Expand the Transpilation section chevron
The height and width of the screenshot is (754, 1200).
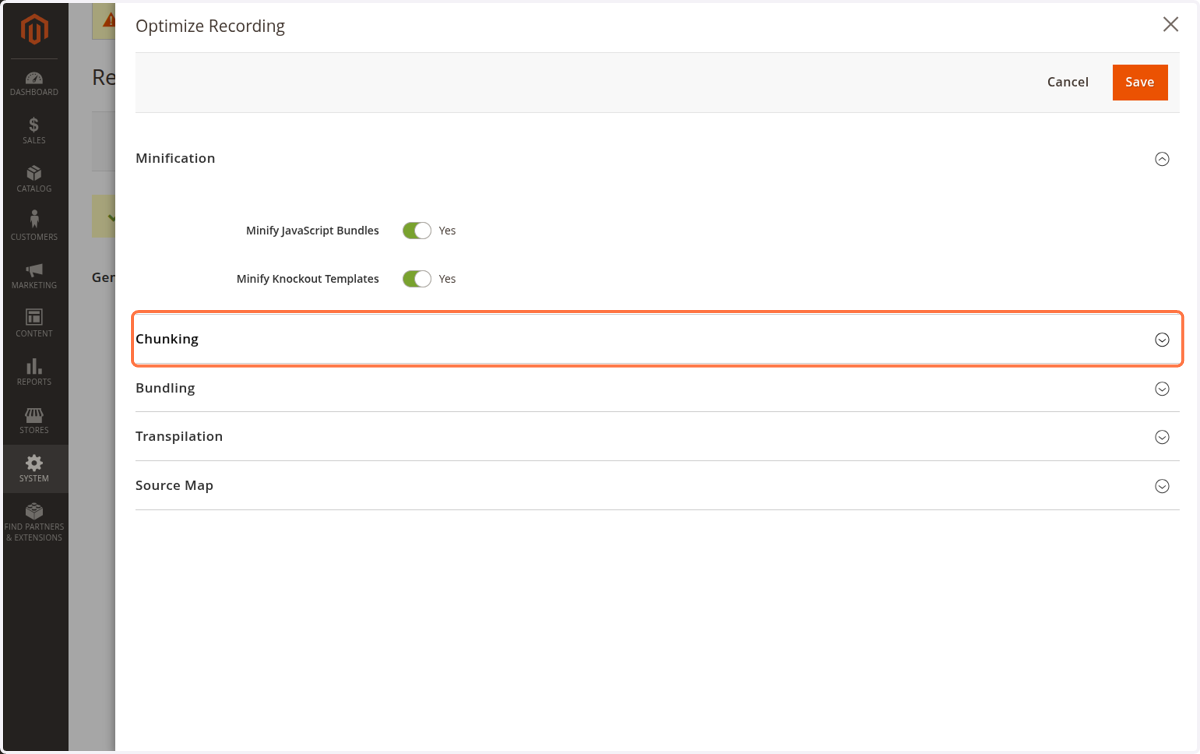1162,437
